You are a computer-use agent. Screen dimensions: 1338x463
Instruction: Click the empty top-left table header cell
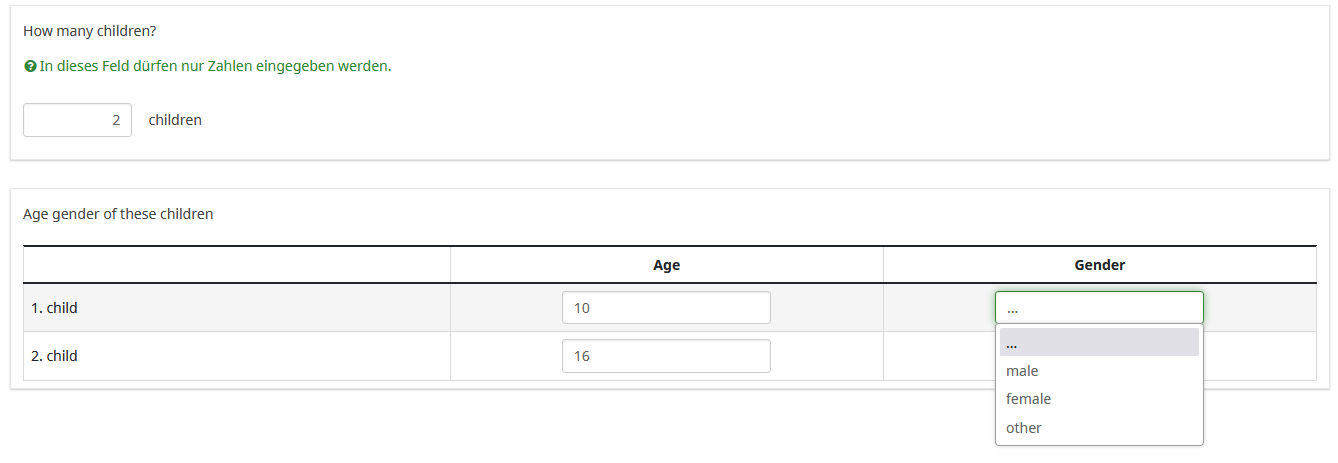(236, 265)
